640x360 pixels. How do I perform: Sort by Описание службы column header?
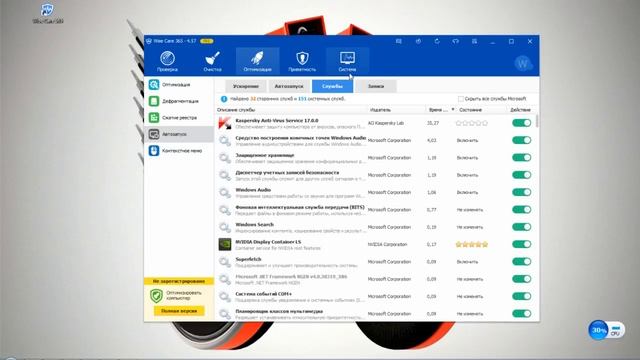tap(236, 110)
